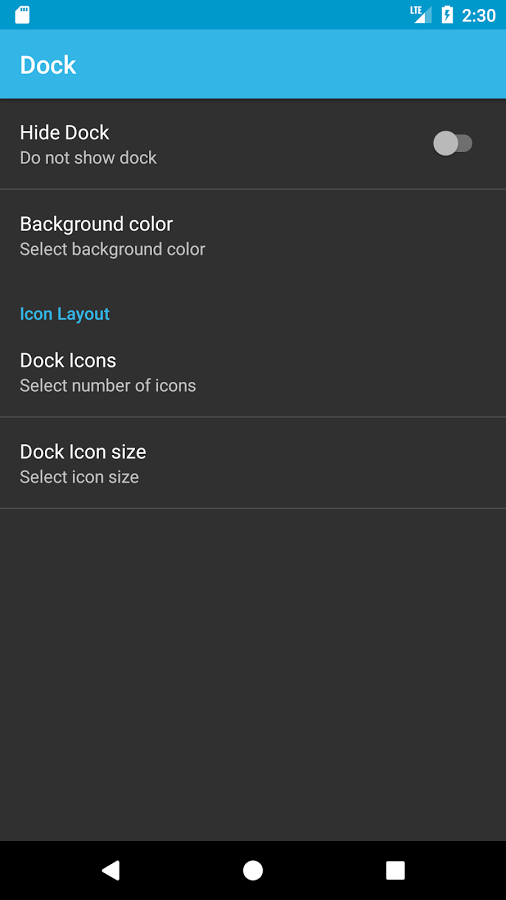This screenshot has height=900, width=506.
Task: Tap the 2:30 clock in status bar
Action: coord(478,15)
